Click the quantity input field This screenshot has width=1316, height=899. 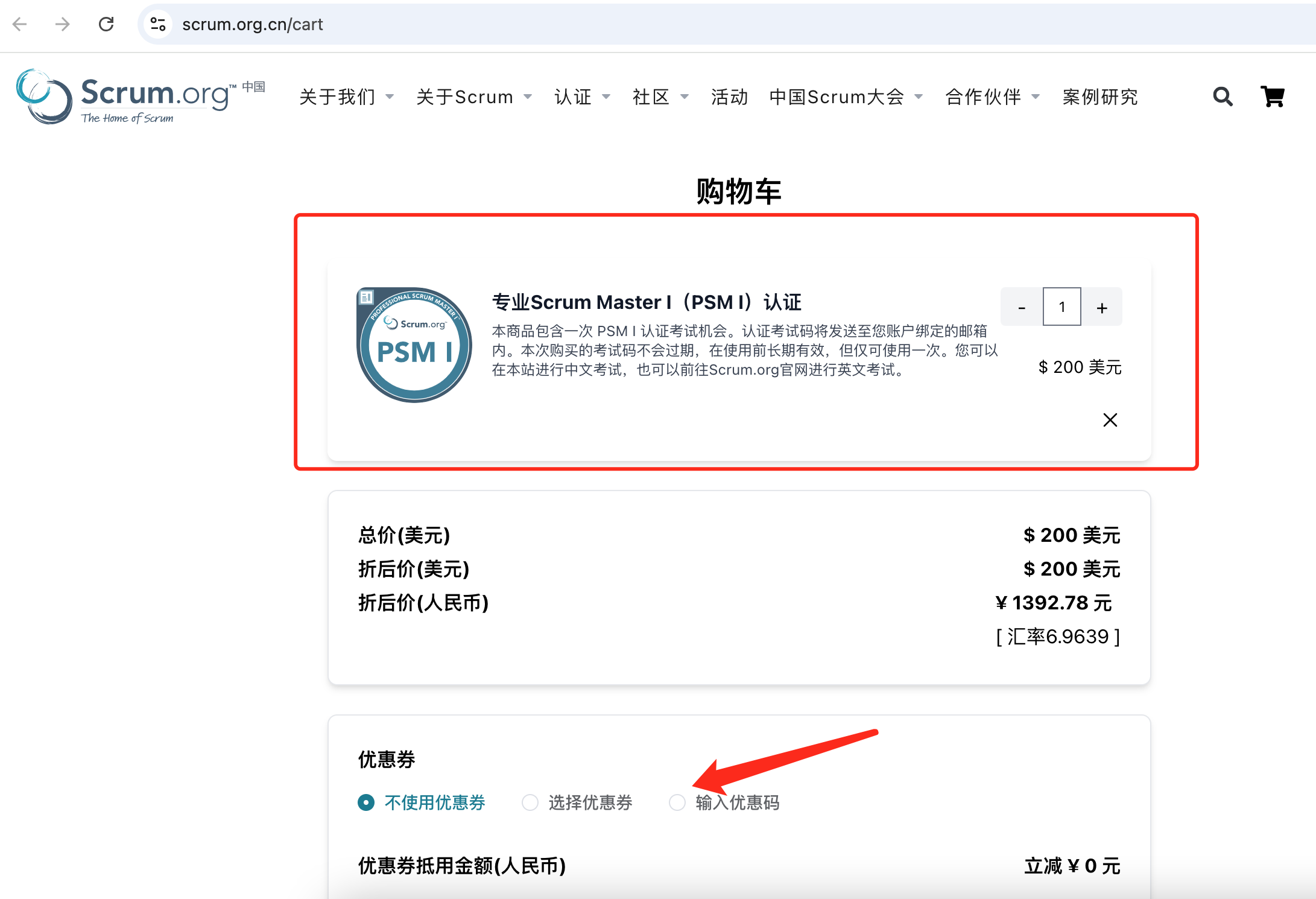click(1061, 308)
